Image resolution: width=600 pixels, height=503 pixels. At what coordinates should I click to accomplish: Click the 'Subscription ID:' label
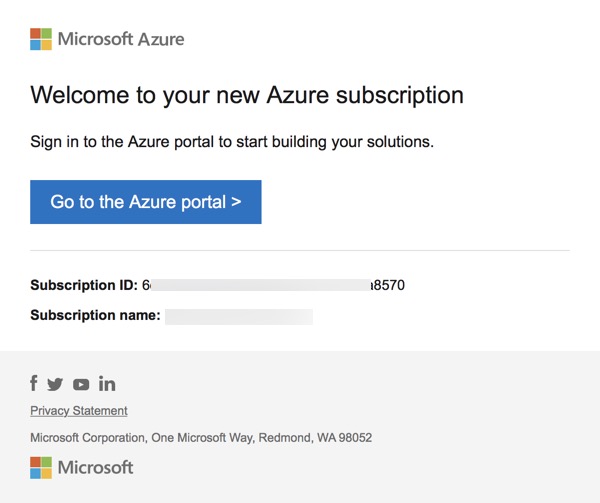(84, 285)
